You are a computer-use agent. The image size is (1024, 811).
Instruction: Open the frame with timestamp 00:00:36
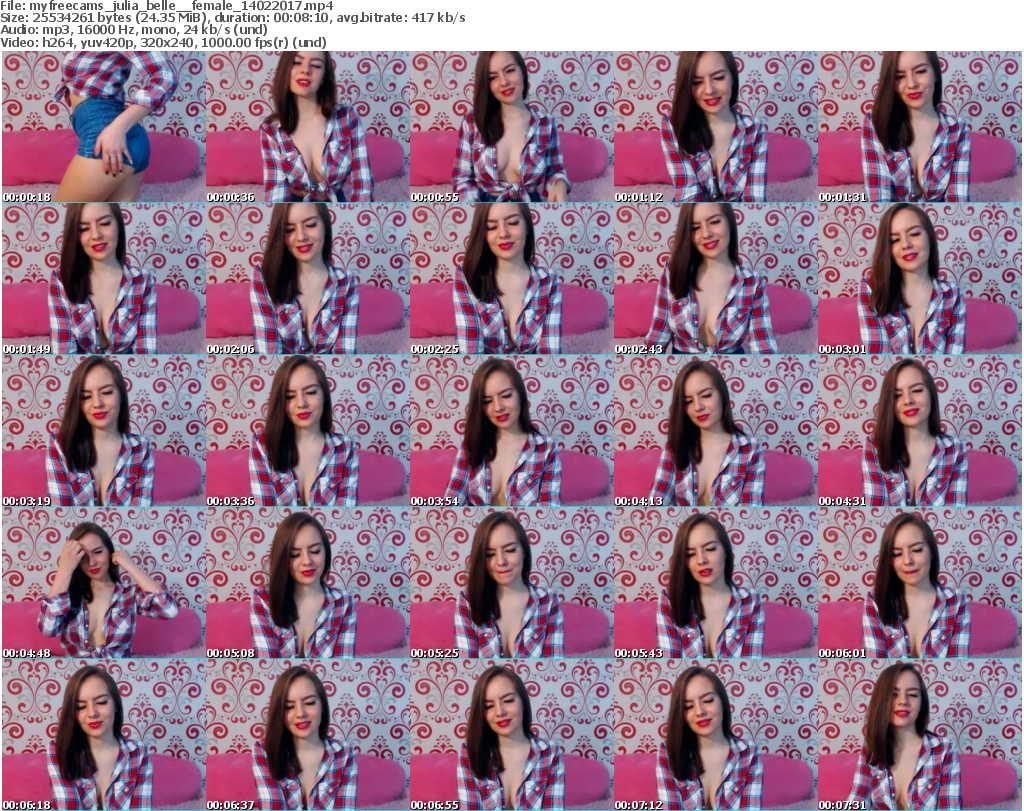tap(308, 127)
